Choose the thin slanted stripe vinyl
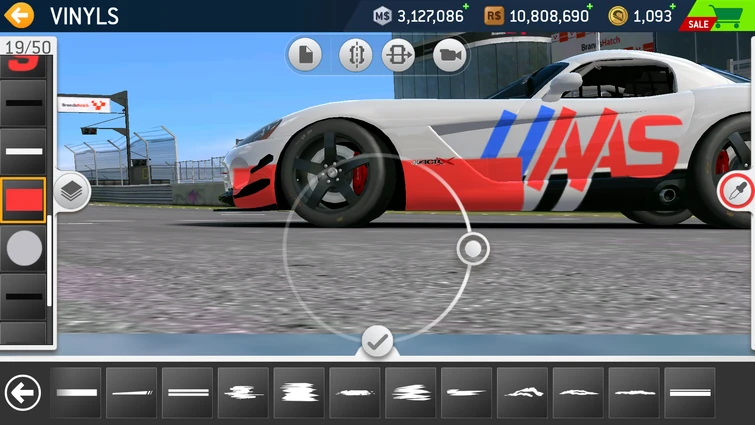Viewport: 755px width, 425px height. pyautogui.click(x=131, y=393)
